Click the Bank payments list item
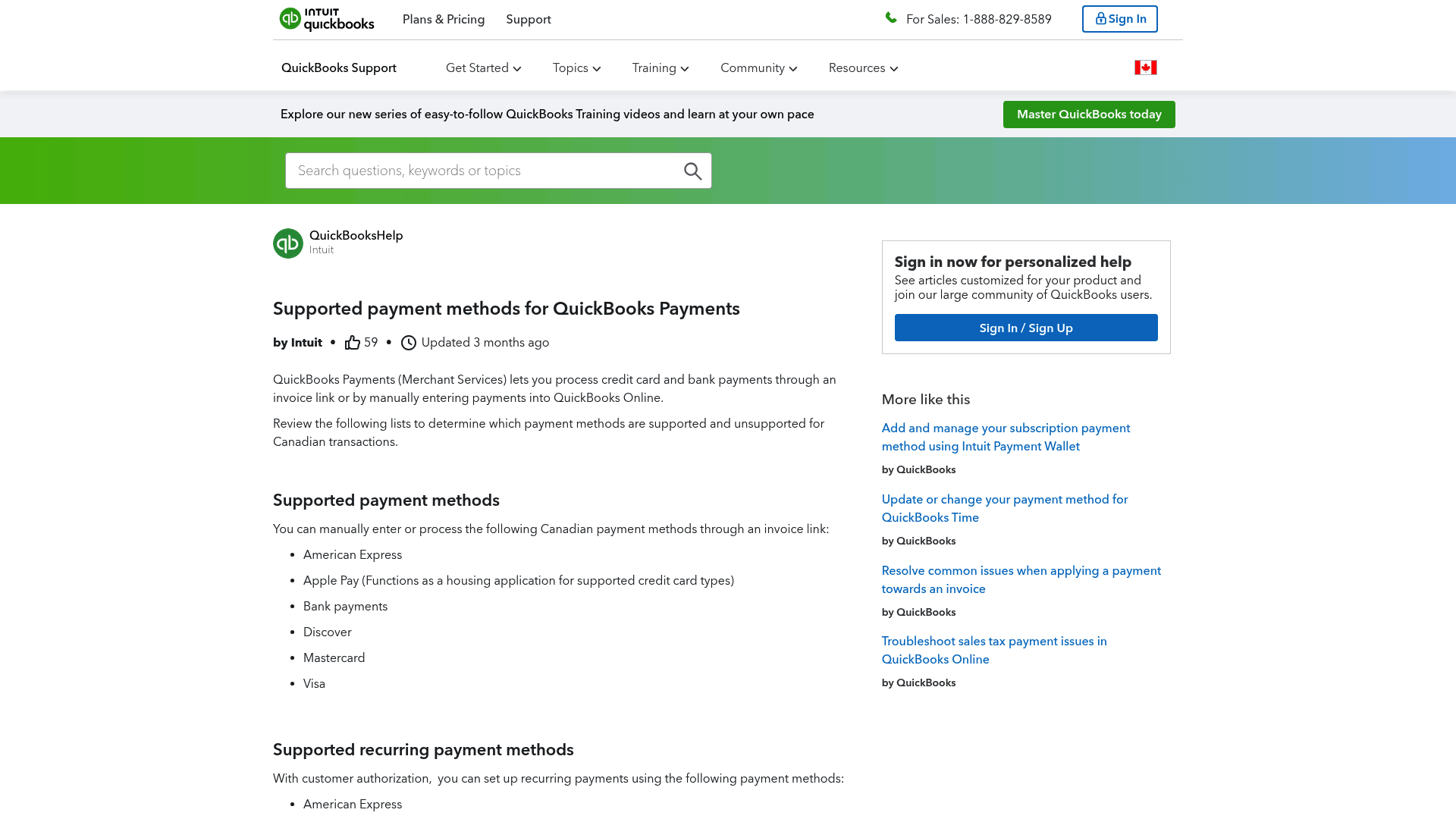Image resolution: width=1456 pixels, height=819 pixels. [345, 607]
